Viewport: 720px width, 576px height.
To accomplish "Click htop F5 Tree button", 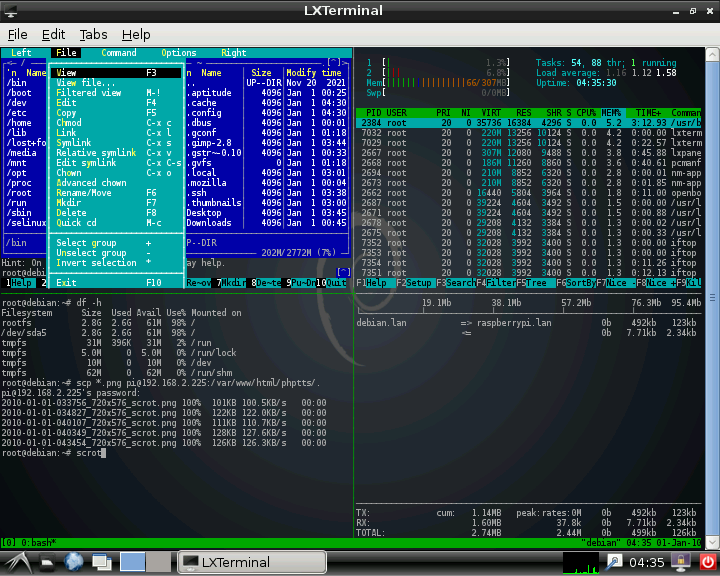I will 536,283.
